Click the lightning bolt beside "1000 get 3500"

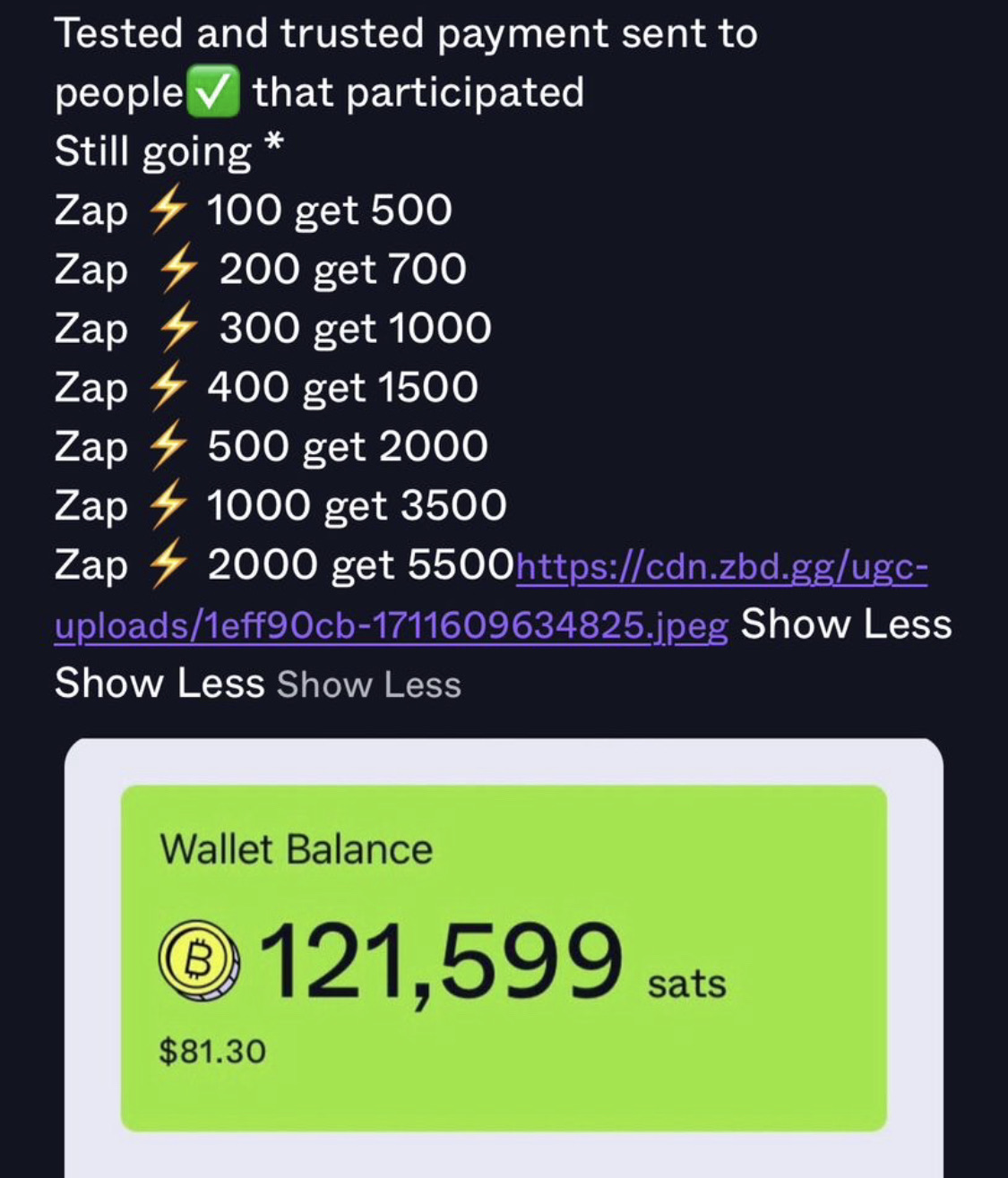[168, 507]
